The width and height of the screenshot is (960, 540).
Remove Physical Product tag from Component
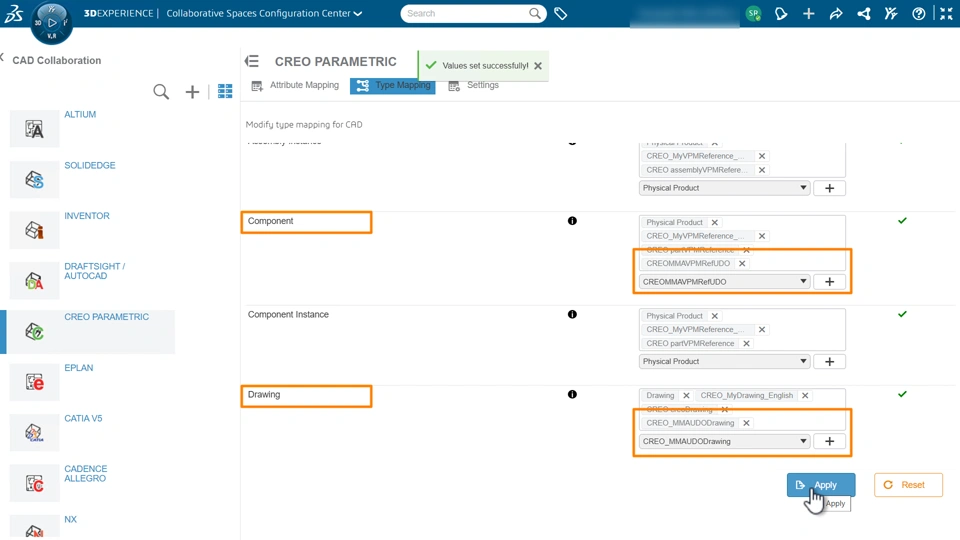714,222
